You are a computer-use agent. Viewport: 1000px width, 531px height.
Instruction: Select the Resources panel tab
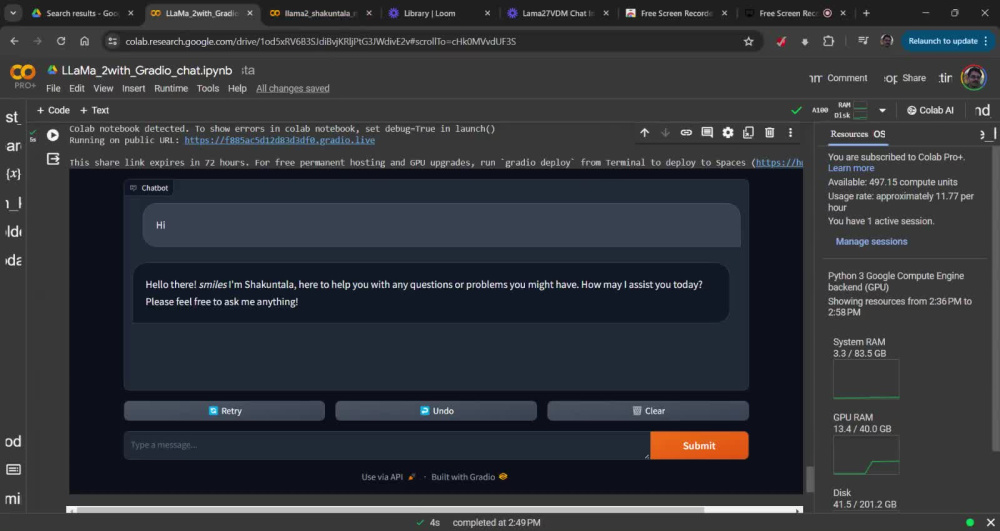(x=849, y=134)
